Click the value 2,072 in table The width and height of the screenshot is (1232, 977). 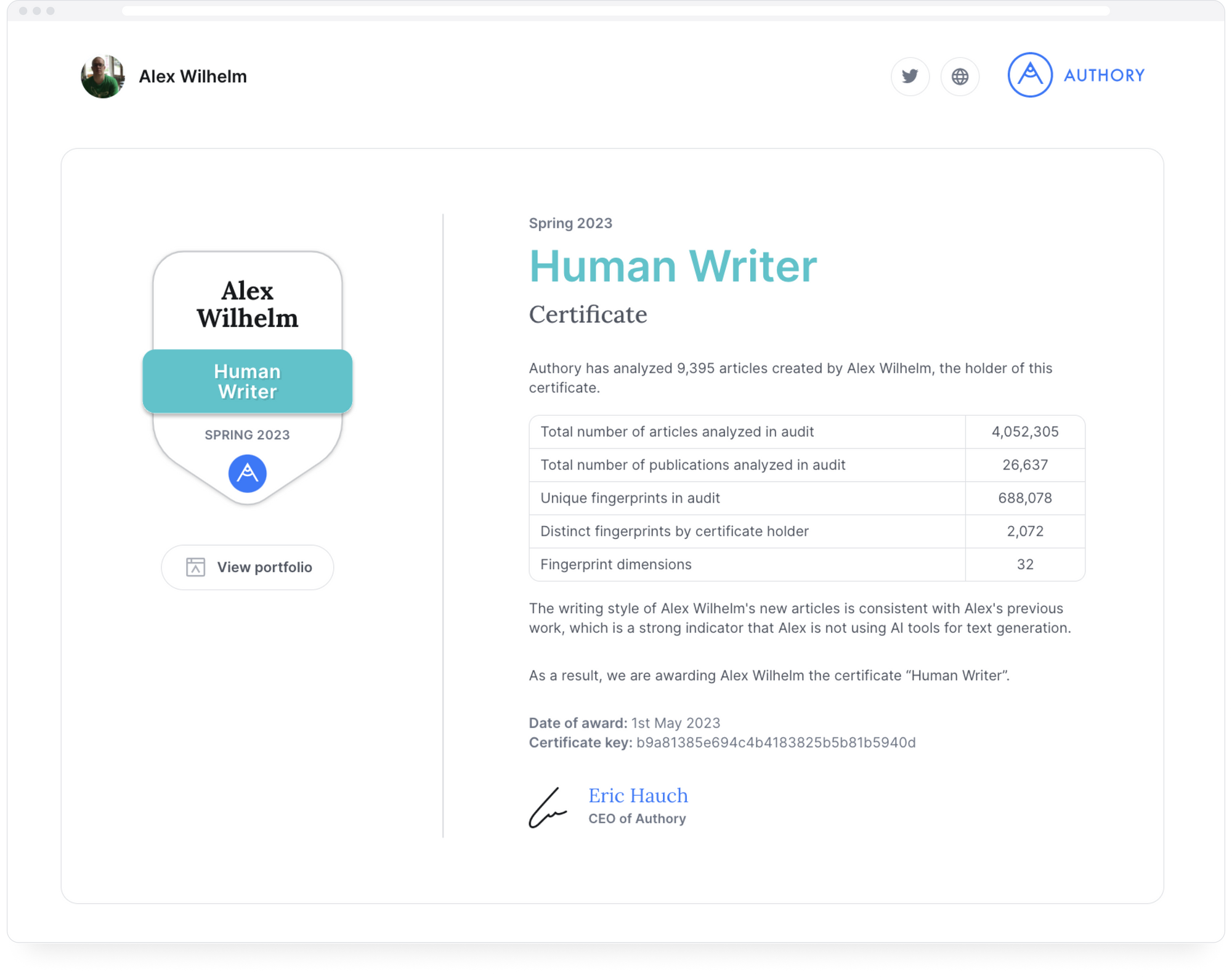pos(1025,532)
